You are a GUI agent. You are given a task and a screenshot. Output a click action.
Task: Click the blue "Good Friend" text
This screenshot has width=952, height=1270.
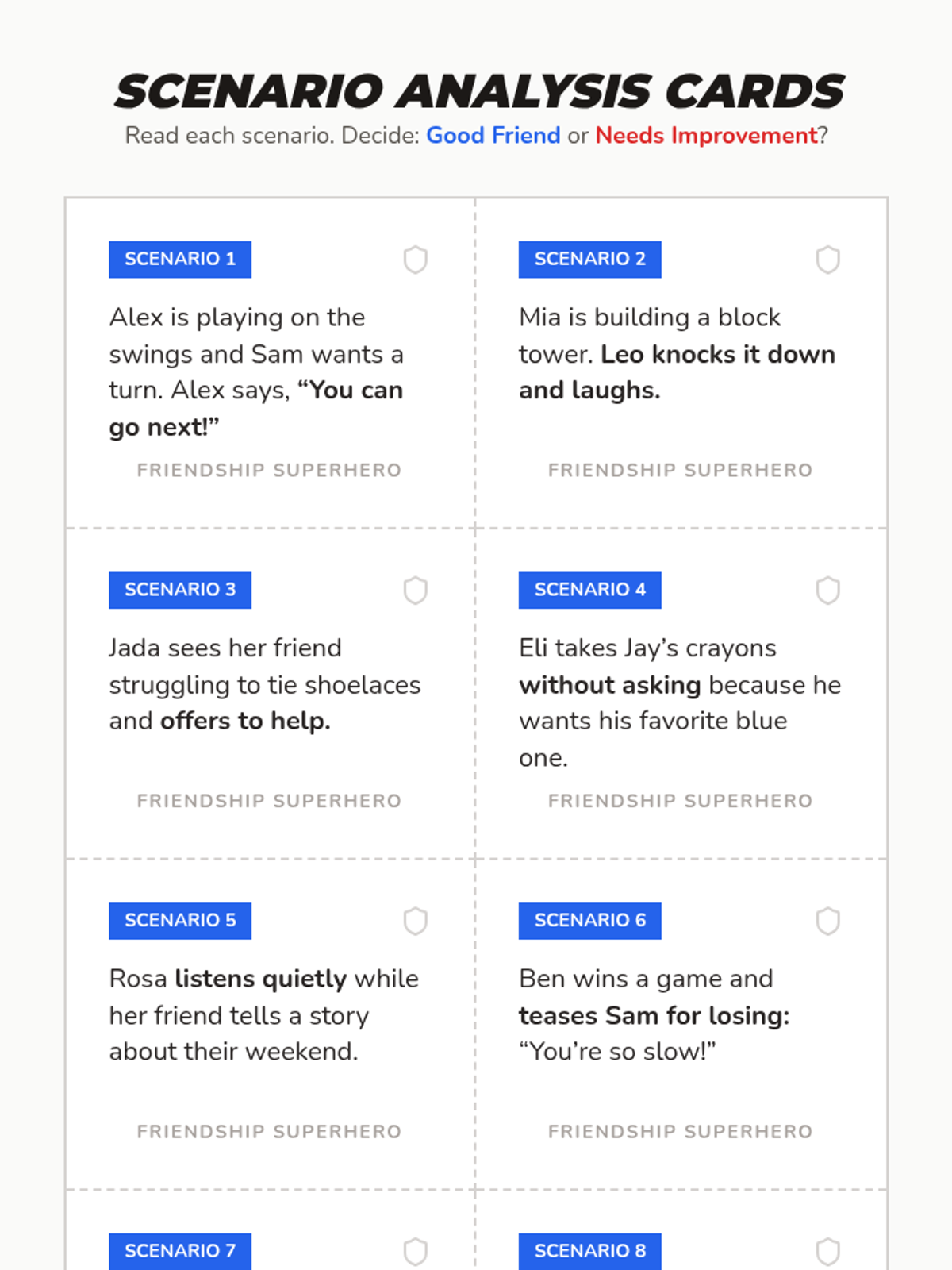493,136
